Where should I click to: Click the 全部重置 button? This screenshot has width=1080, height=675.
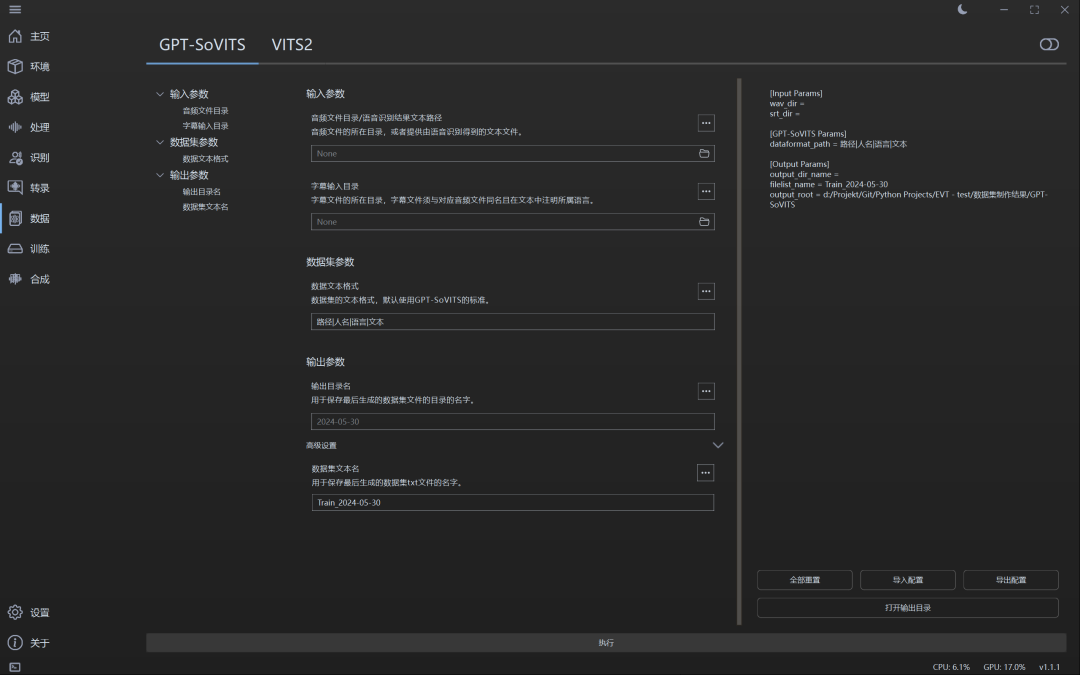click(804, 580)
